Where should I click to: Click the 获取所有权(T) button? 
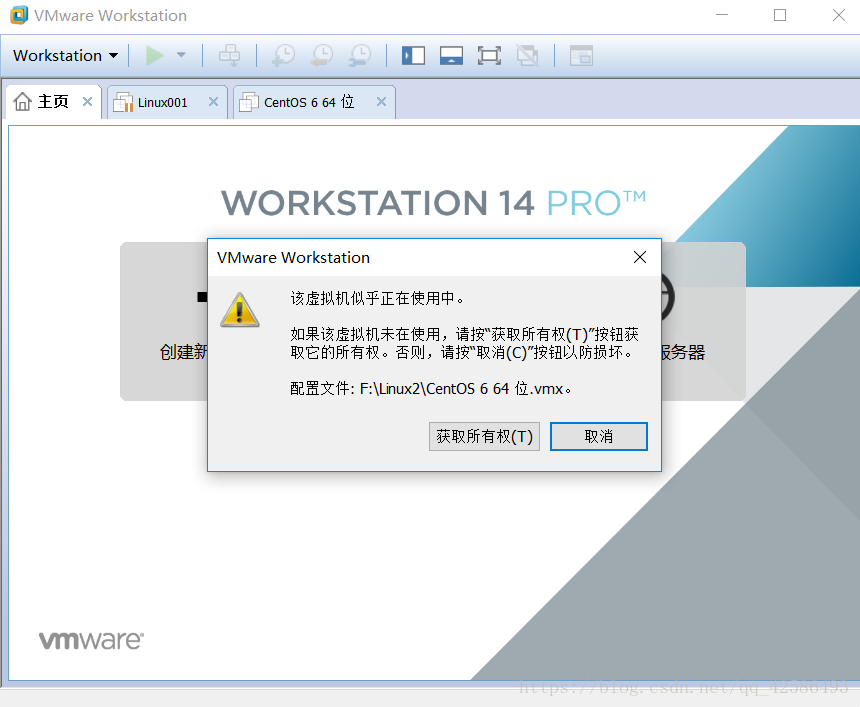pos(484,437)
